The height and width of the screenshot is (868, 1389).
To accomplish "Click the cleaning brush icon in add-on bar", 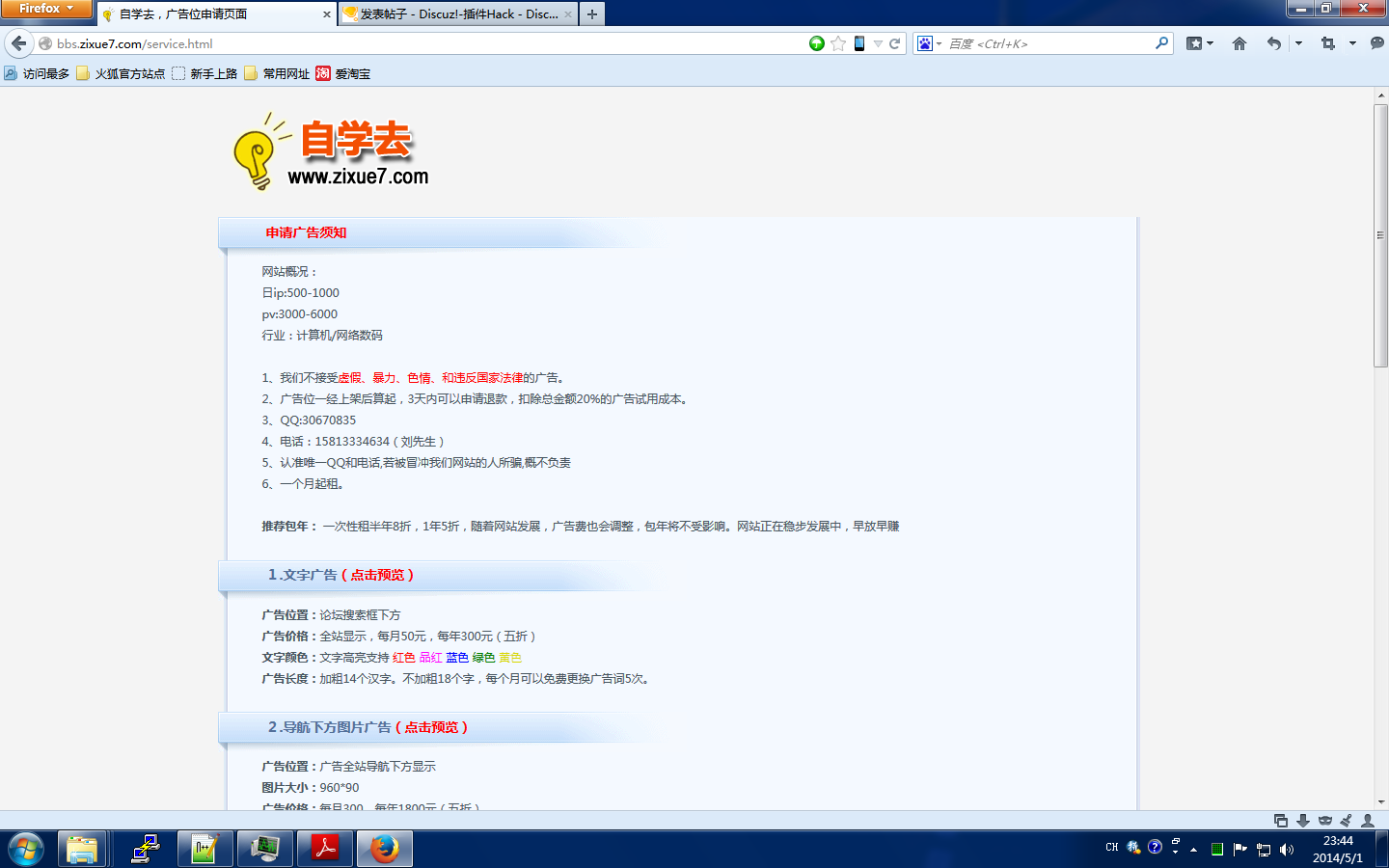I will coord(1347,821).
